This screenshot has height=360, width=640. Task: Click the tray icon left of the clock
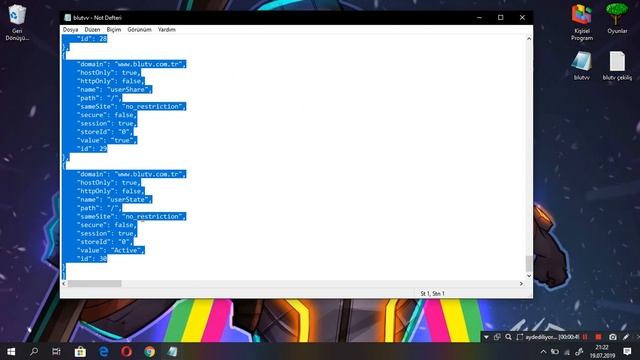(579, 352)
